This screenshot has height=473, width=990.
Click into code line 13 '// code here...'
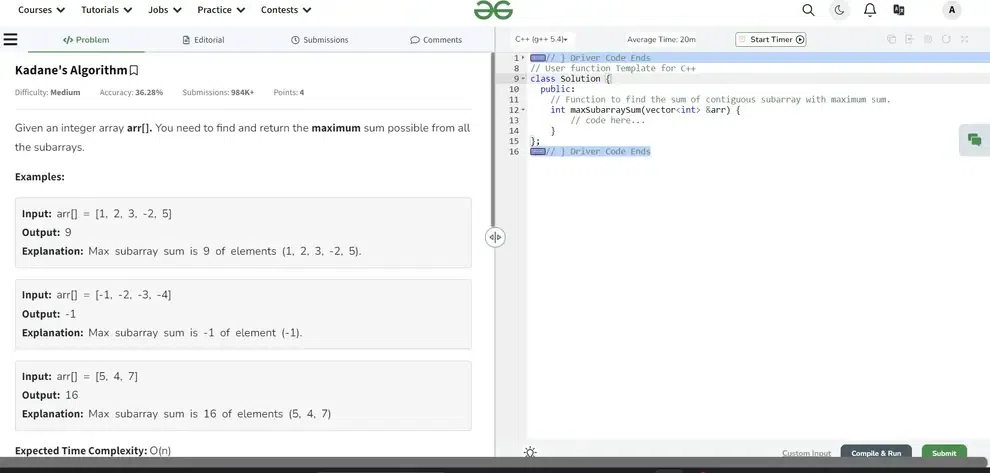tap(607, 121)
